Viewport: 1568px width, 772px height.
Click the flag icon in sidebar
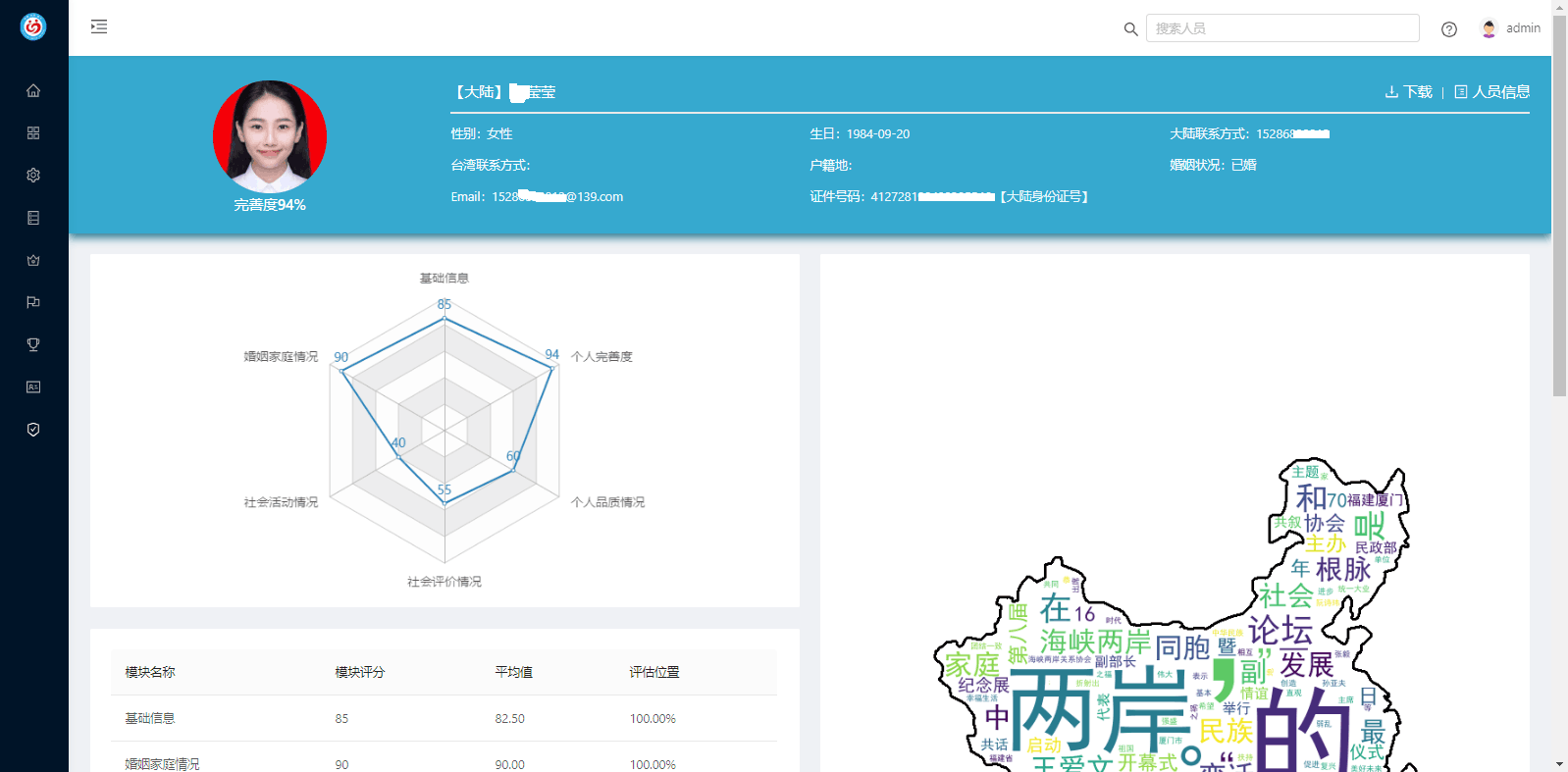pos(33,302)
